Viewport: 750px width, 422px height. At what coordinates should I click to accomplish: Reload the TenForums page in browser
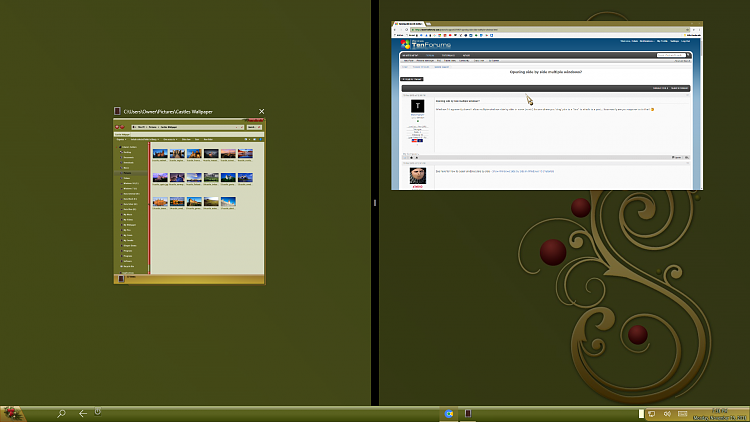point(407,30)
